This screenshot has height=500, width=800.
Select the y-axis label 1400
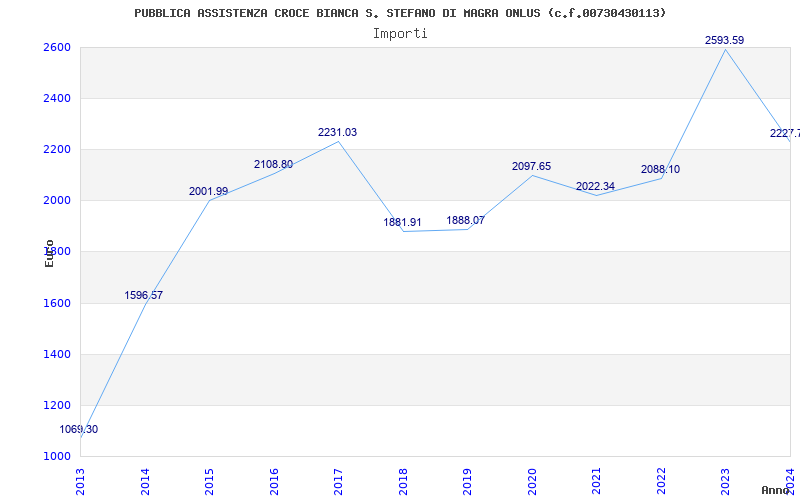[57, 354]
